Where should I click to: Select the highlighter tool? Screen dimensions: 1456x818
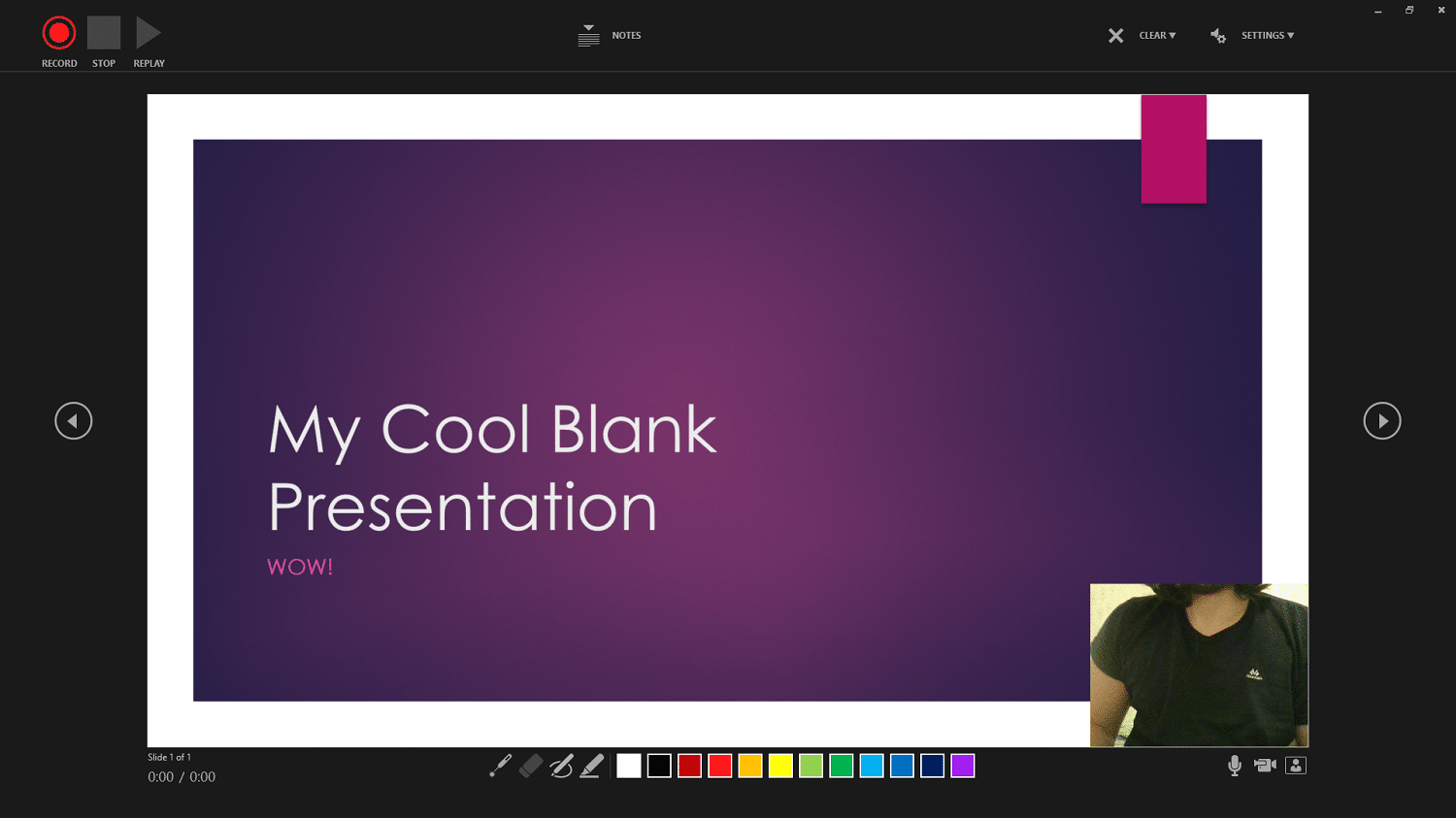click(593, 766)
